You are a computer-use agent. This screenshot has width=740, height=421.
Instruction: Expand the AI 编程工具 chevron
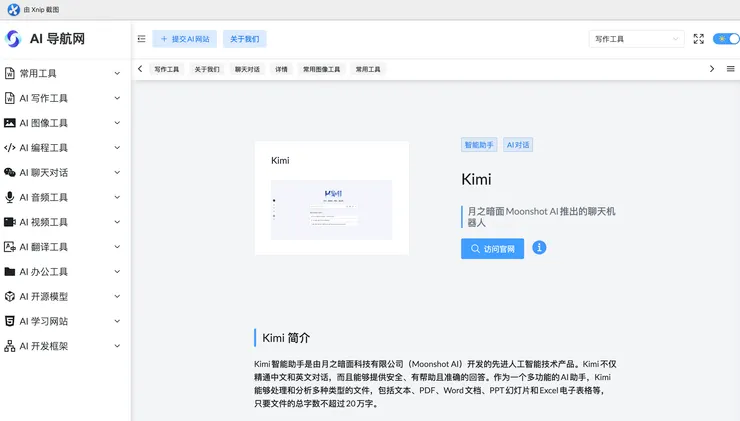coord(117,148)
